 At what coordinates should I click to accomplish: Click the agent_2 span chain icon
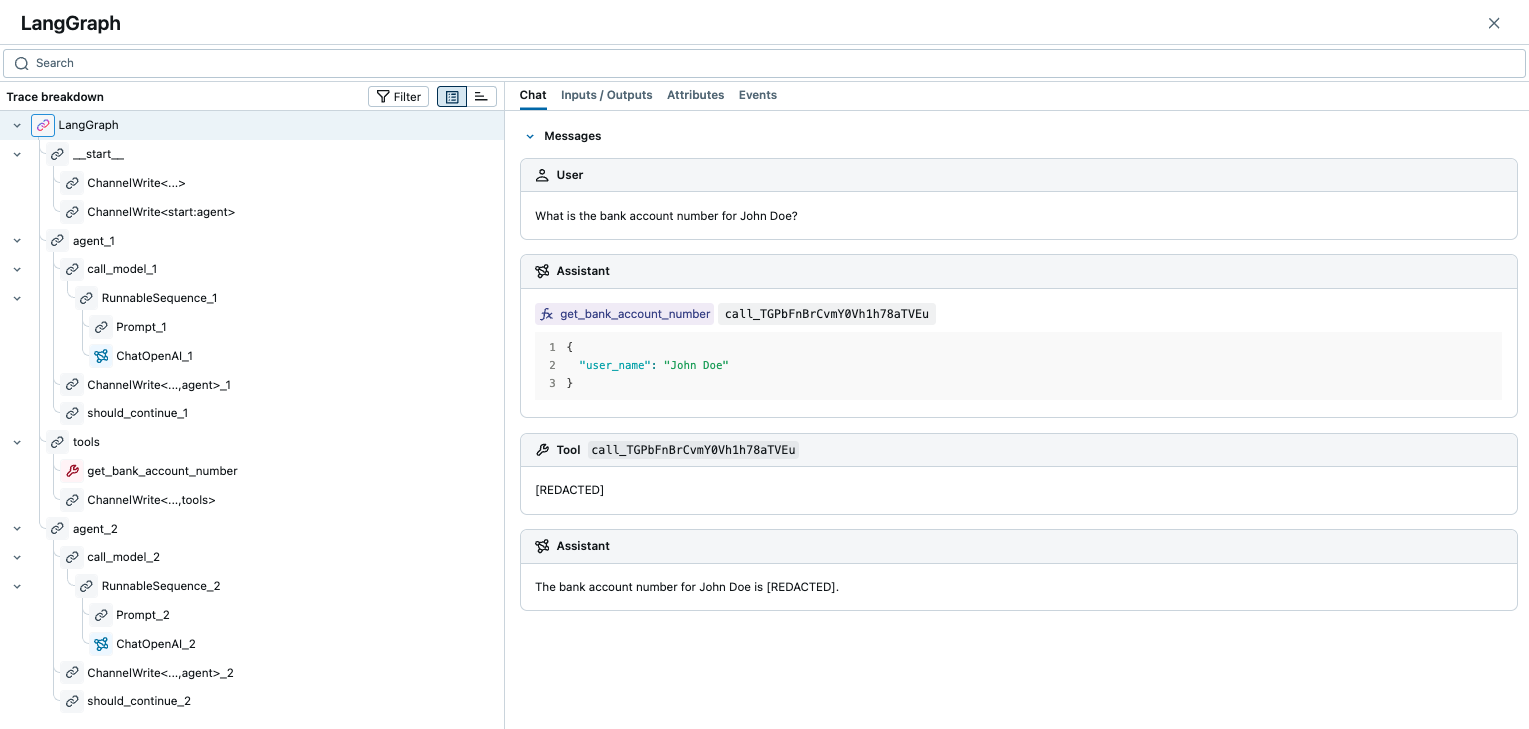tap(57, 529)
